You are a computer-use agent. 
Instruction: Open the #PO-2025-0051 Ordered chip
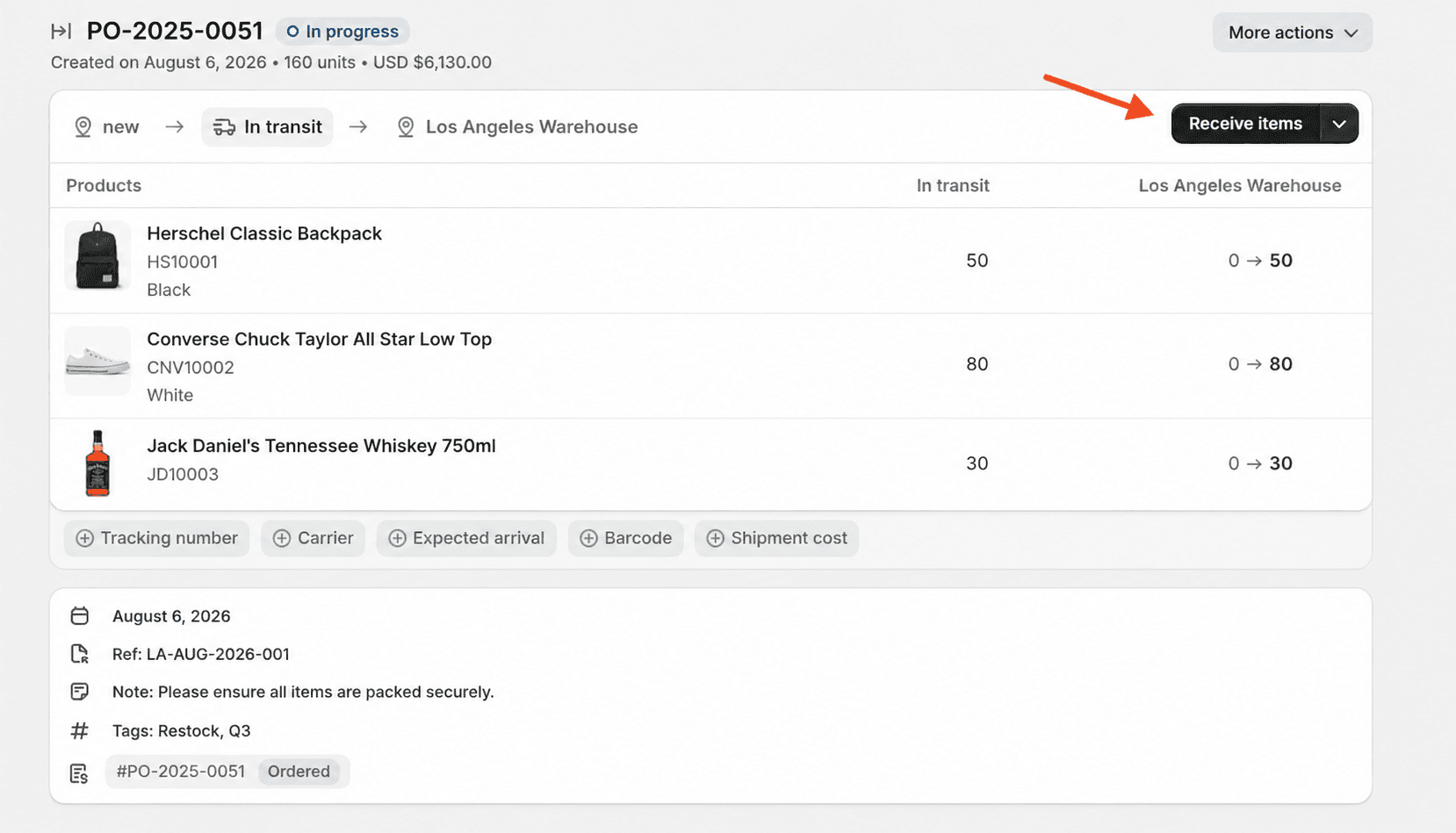[x=227, y=772]
